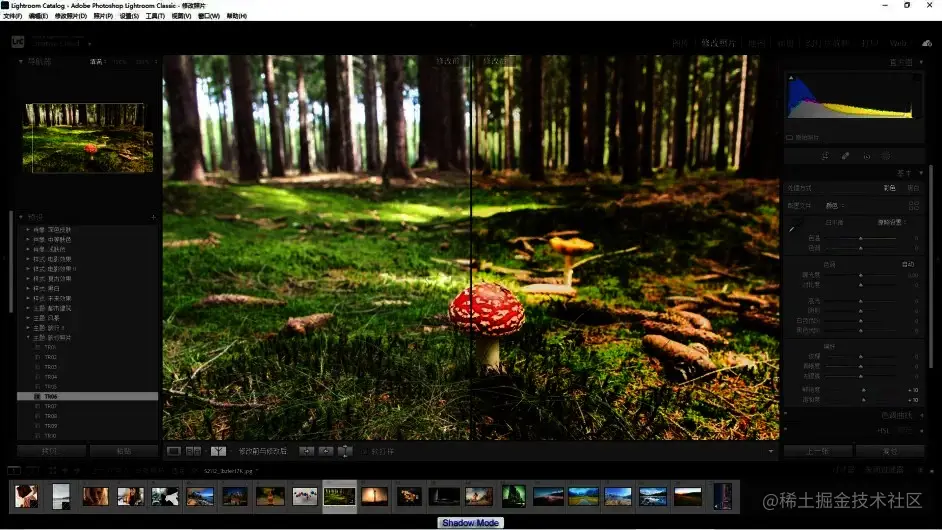
Task: Collapse the Navigator panel triangle
Action: [20, 61]
